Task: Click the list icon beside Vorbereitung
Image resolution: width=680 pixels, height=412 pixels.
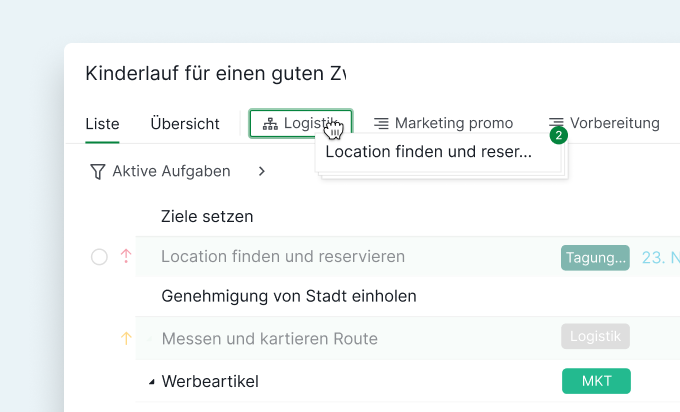Action: point(556,123)
